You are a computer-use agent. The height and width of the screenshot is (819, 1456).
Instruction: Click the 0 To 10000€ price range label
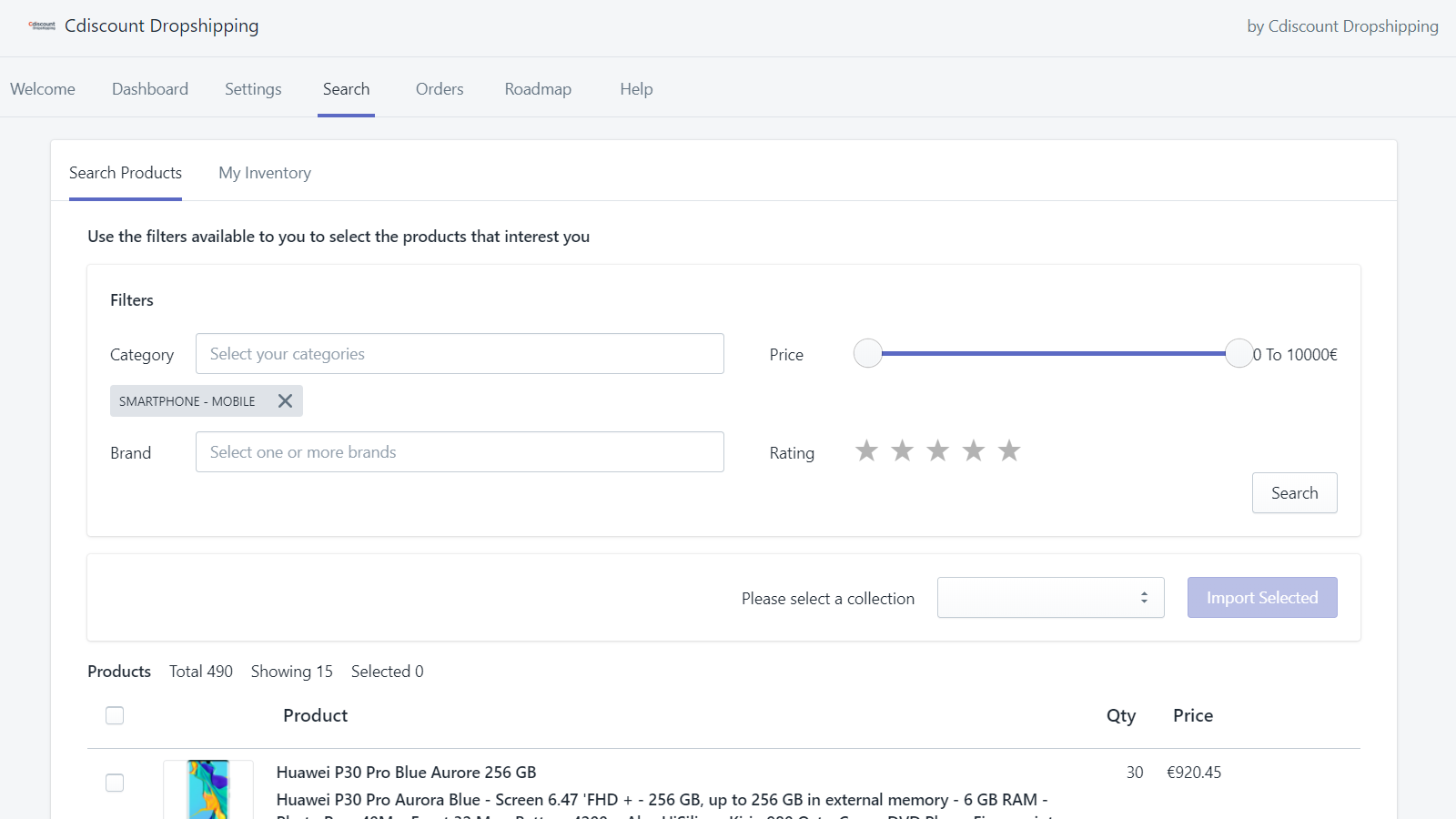click(1295, 355)
